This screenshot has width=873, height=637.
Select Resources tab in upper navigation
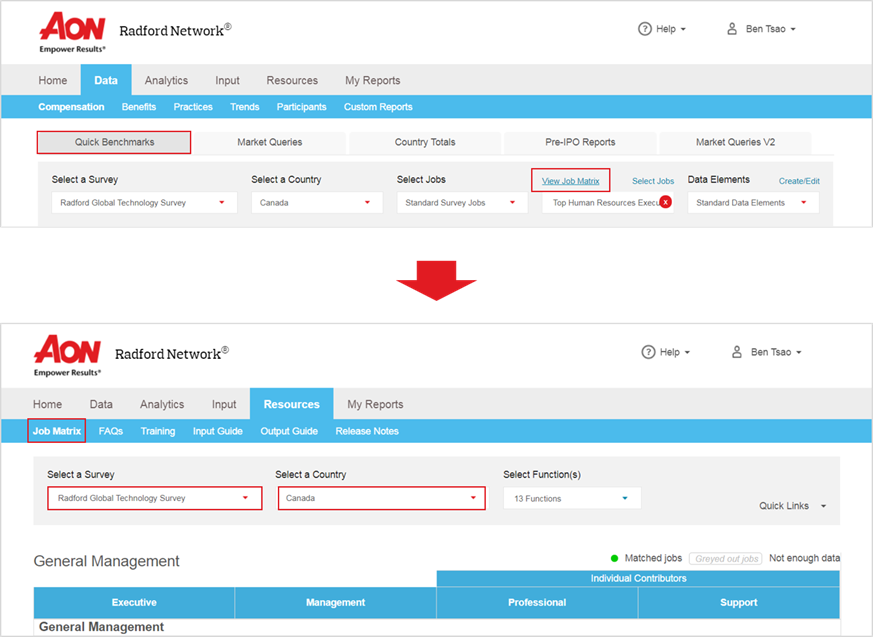(x=292, y=80)
